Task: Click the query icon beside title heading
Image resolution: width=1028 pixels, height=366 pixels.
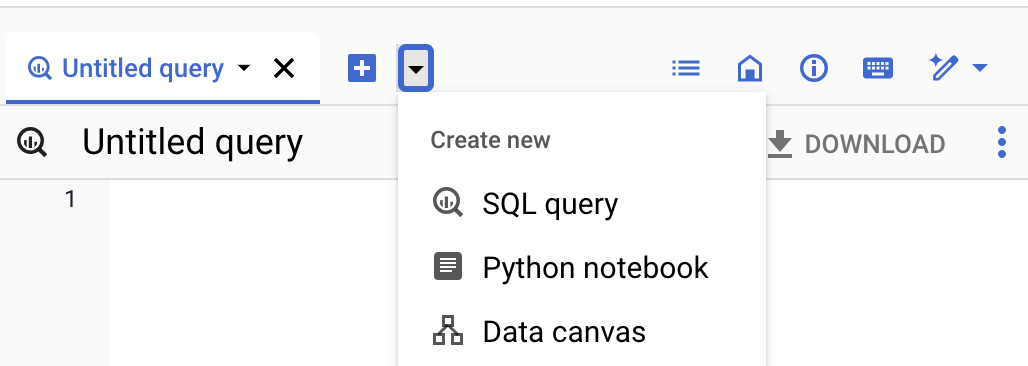Action: pyautogui.click(x=31, y=142)
